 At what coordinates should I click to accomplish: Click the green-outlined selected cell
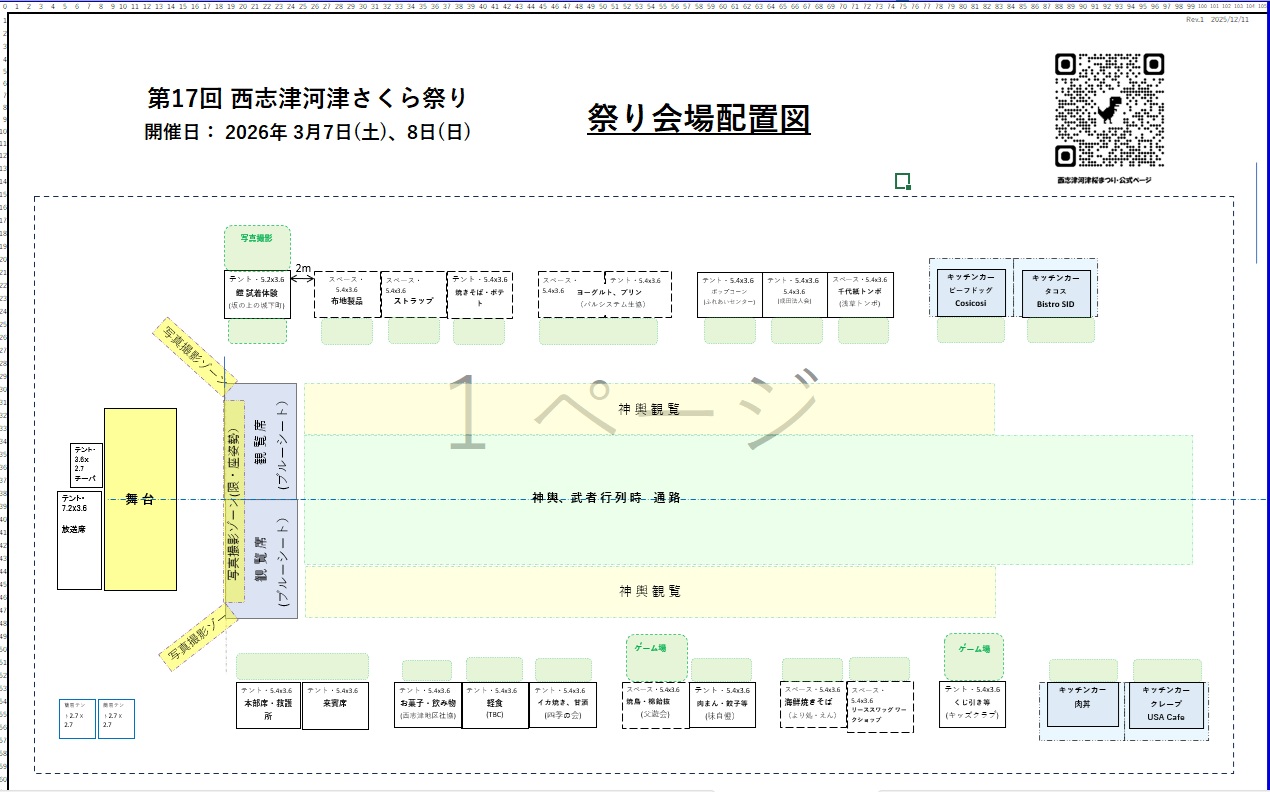coord(902,180)
